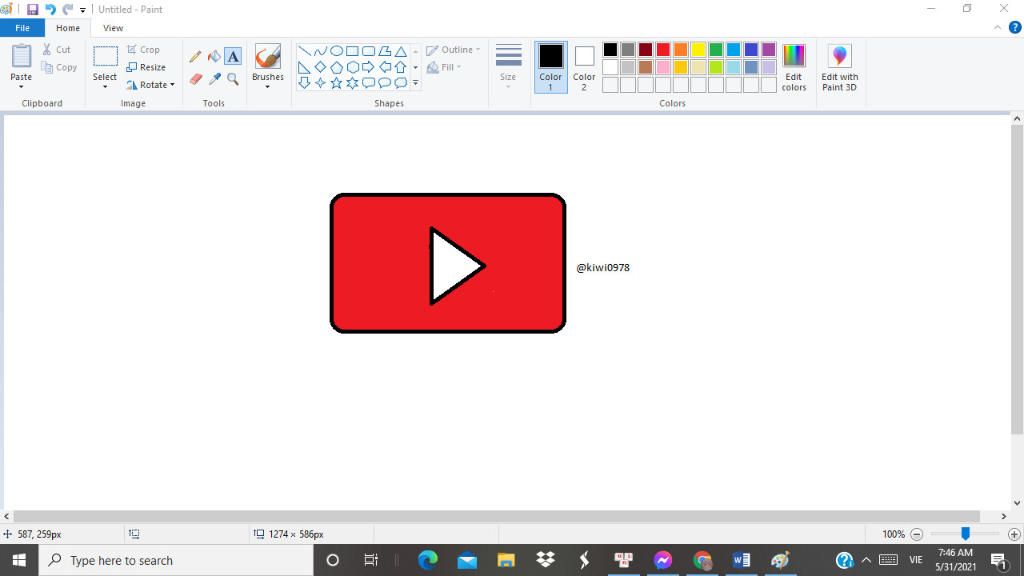
Task: Select the straight Line shape
Action: [304, 51]
